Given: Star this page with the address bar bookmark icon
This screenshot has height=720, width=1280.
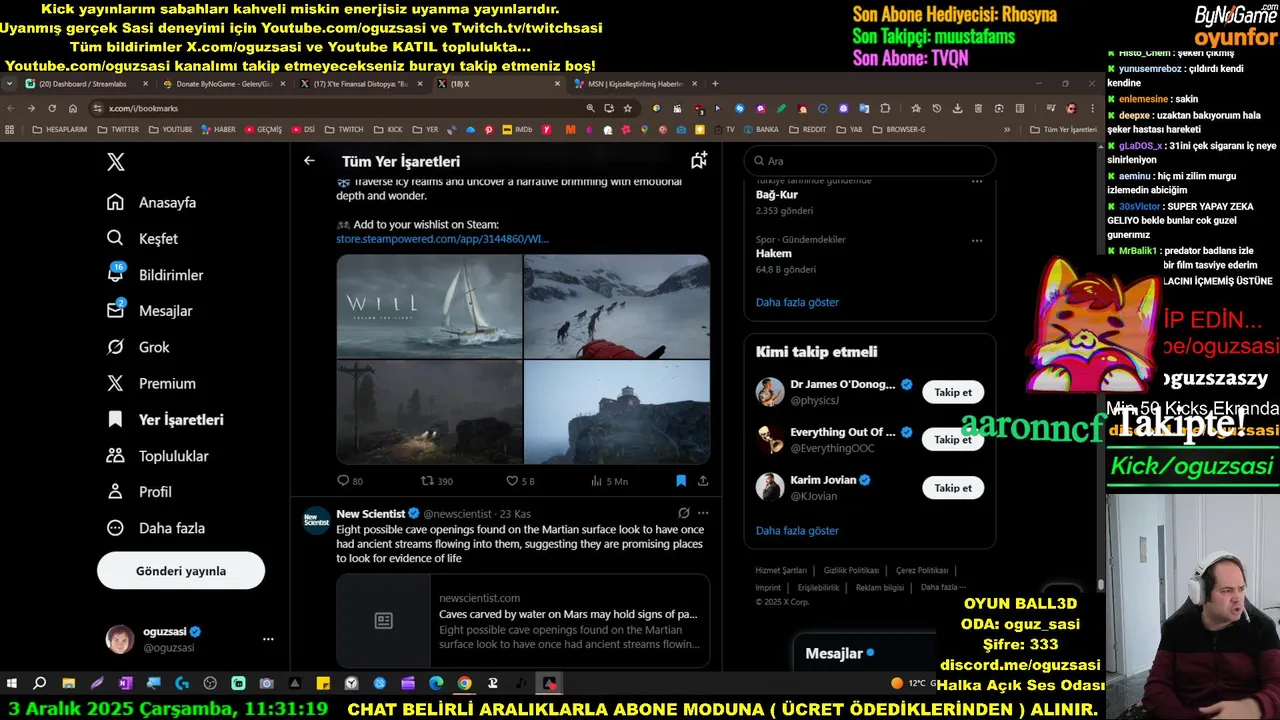Looking at the screenshot, I should pyautogui.click(x=628, y=108).
